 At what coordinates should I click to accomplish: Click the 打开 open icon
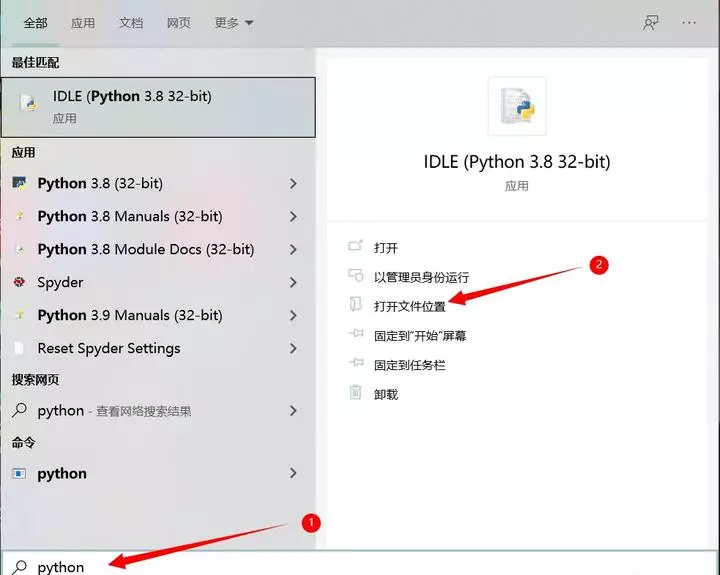coord(355,246)
